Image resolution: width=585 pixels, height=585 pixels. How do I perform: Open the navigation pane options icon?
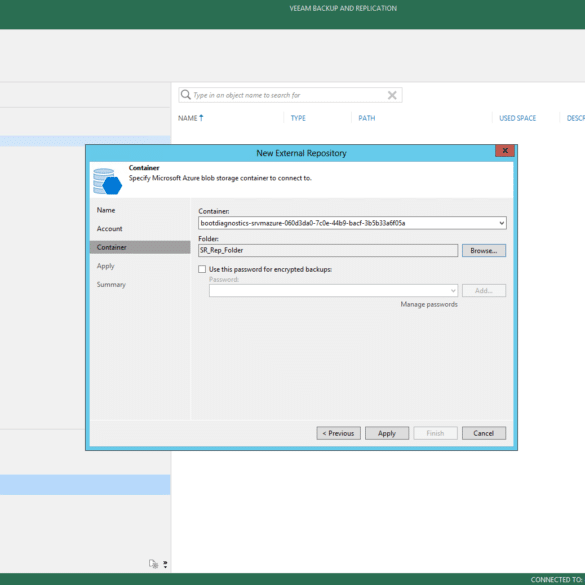click(153, 564)
